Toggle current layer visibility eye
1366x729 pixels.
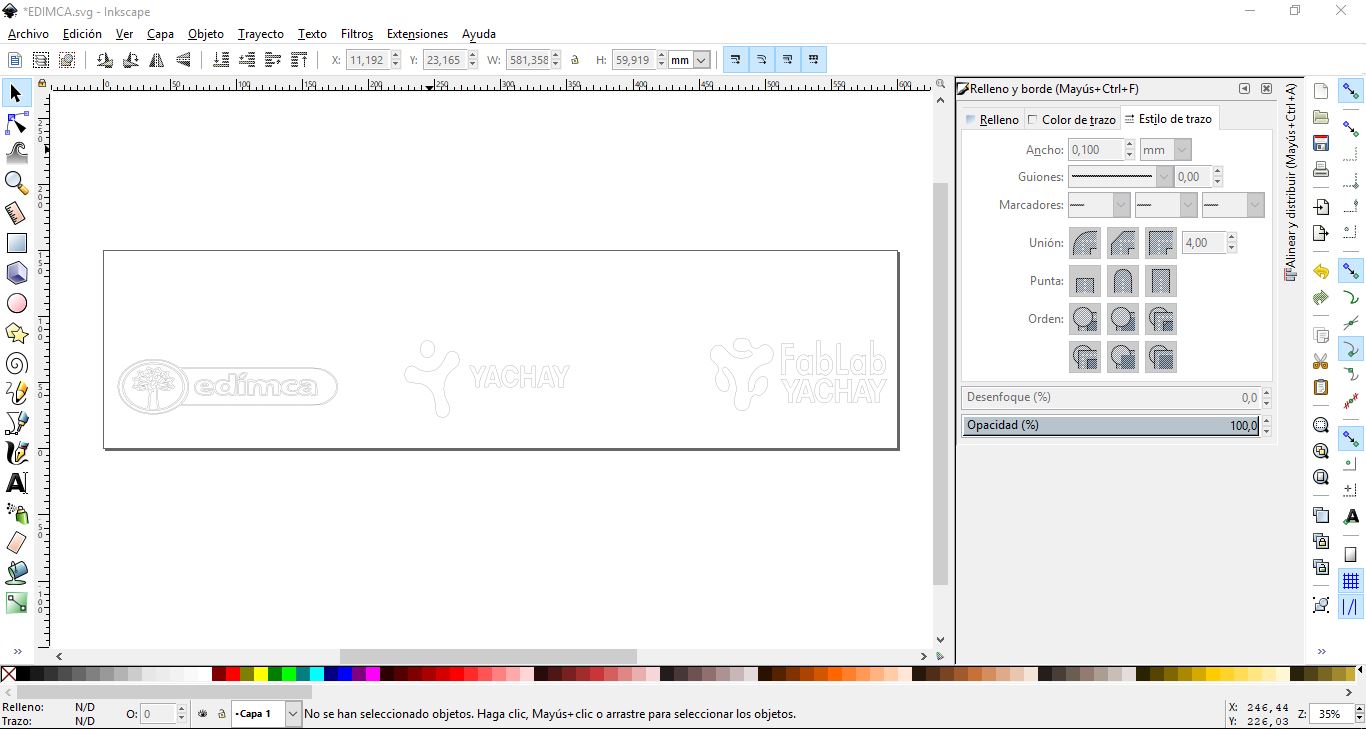[203, 714]
